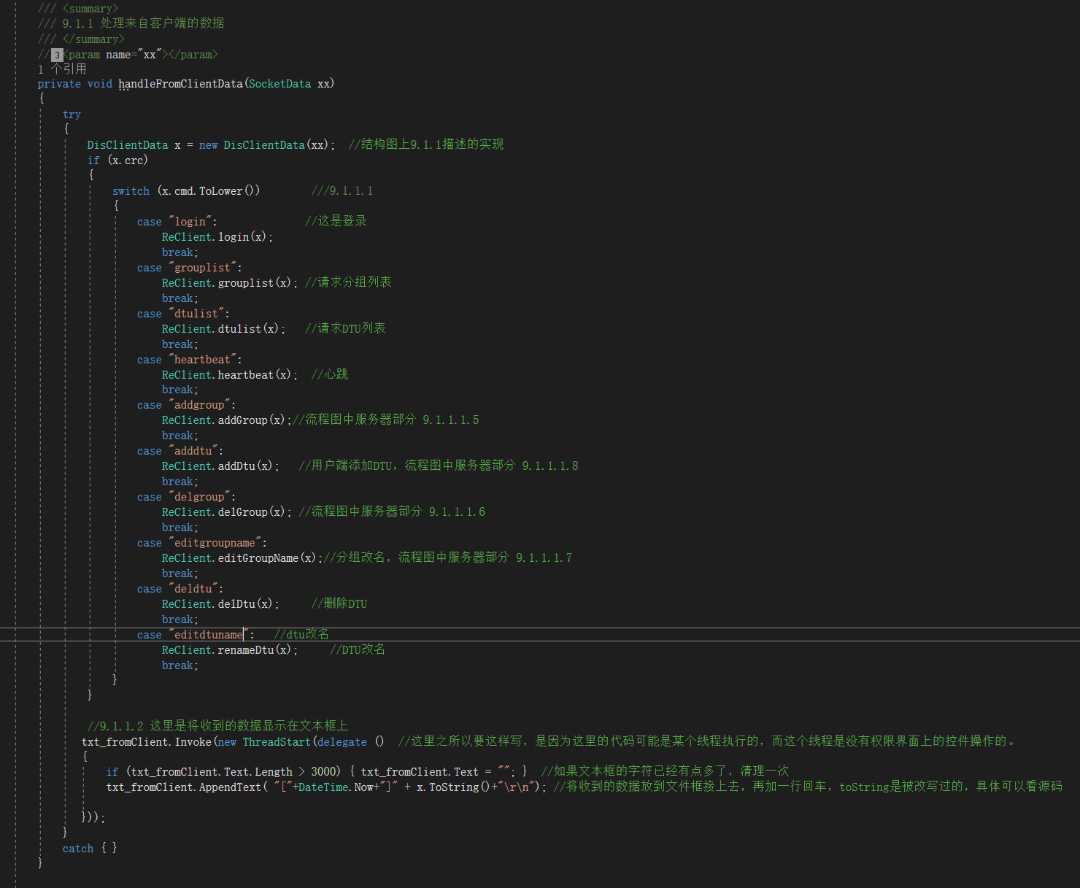
Task: Click the uppercase //DTU改名 comment
Action: pyautogui.click(x=357, y=650)
